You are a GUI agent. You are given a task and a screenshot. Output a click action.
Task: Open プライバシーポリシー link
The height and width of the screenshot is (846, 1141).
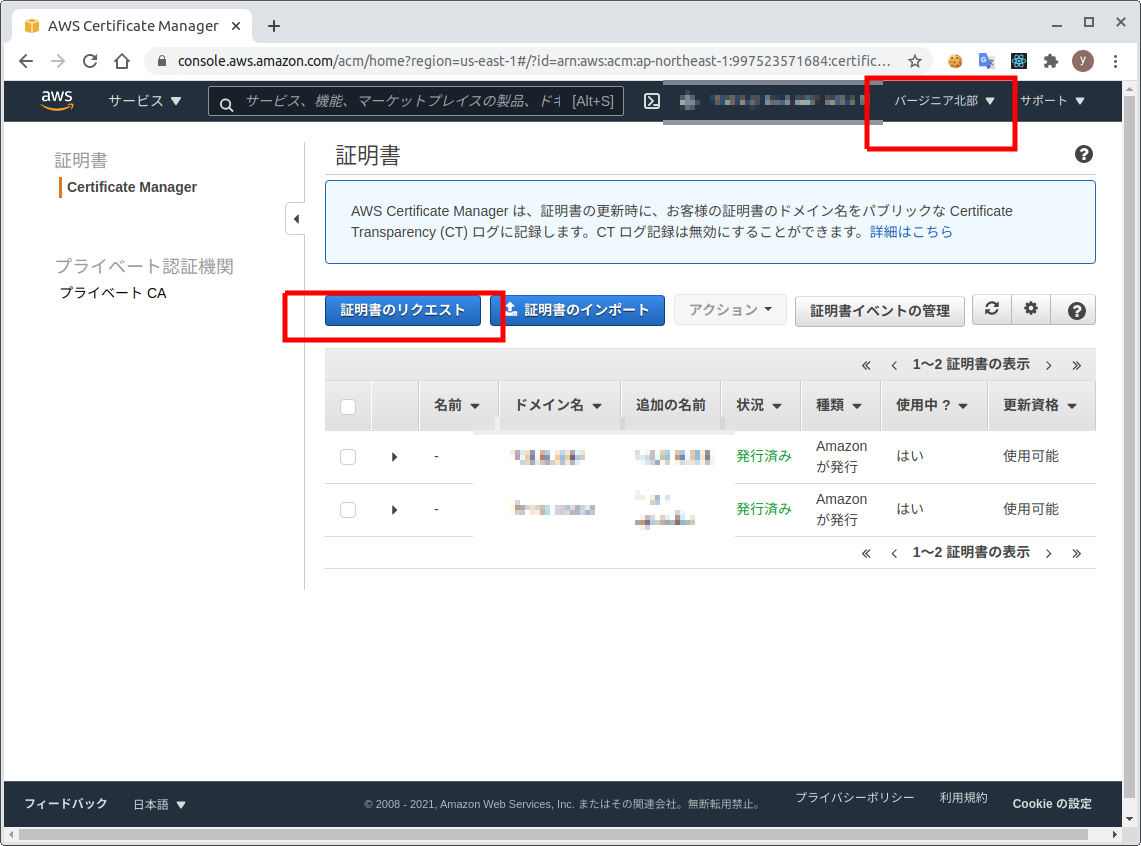tap(854, 797)
